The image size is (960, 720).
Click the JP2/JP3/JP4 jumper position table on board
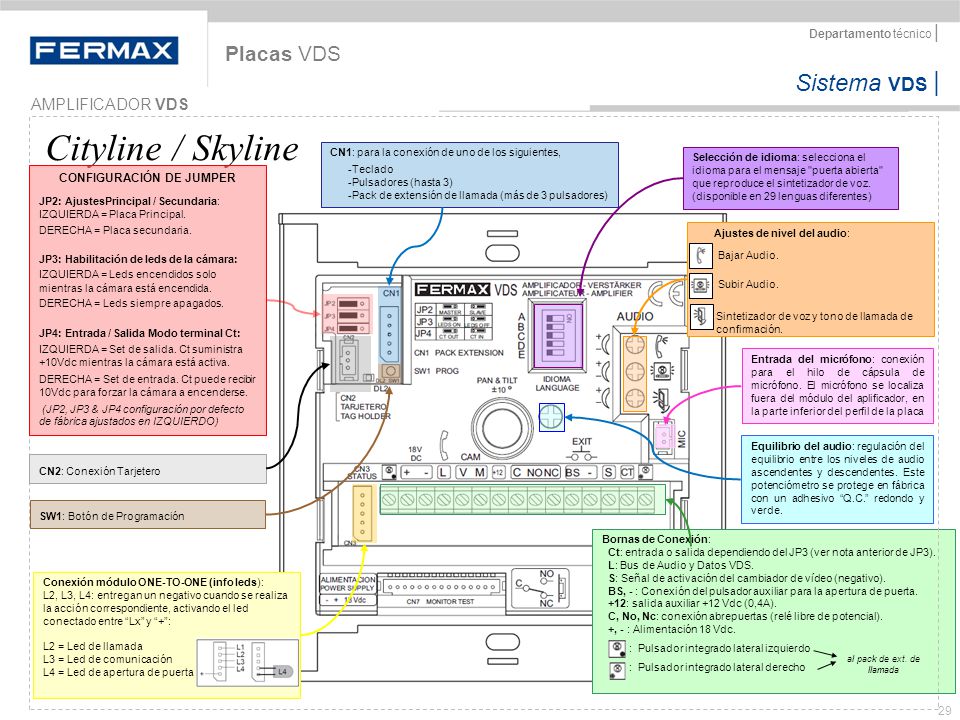454,321
